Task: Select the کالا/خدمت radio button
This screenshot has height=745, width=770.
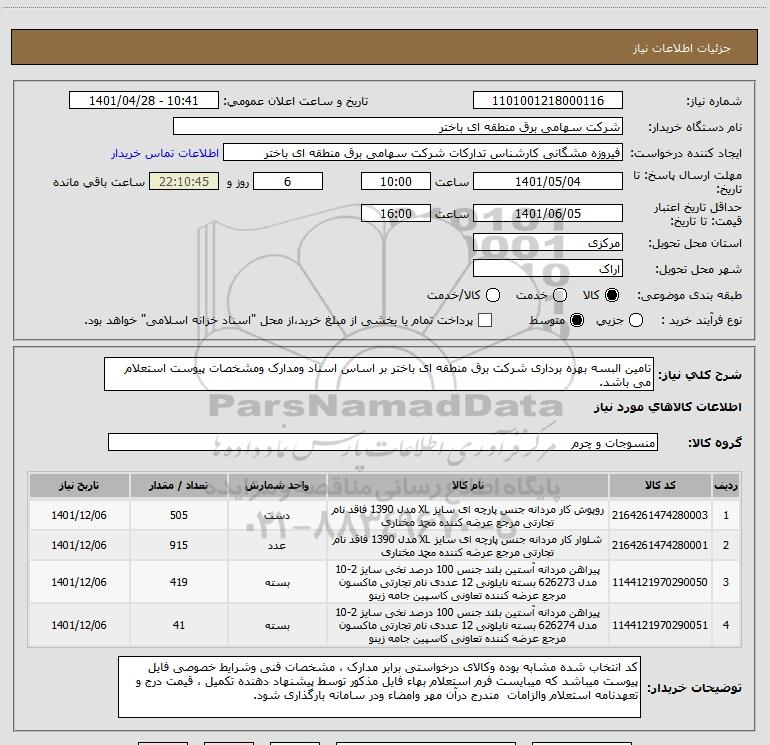Action: click(493, 295)
